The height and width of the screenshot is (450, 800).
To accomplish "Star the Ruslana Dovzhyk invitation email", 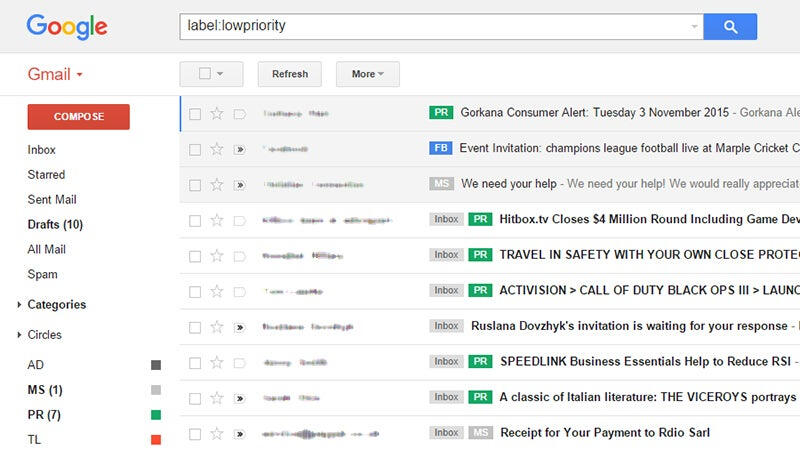I will [217, 327].
